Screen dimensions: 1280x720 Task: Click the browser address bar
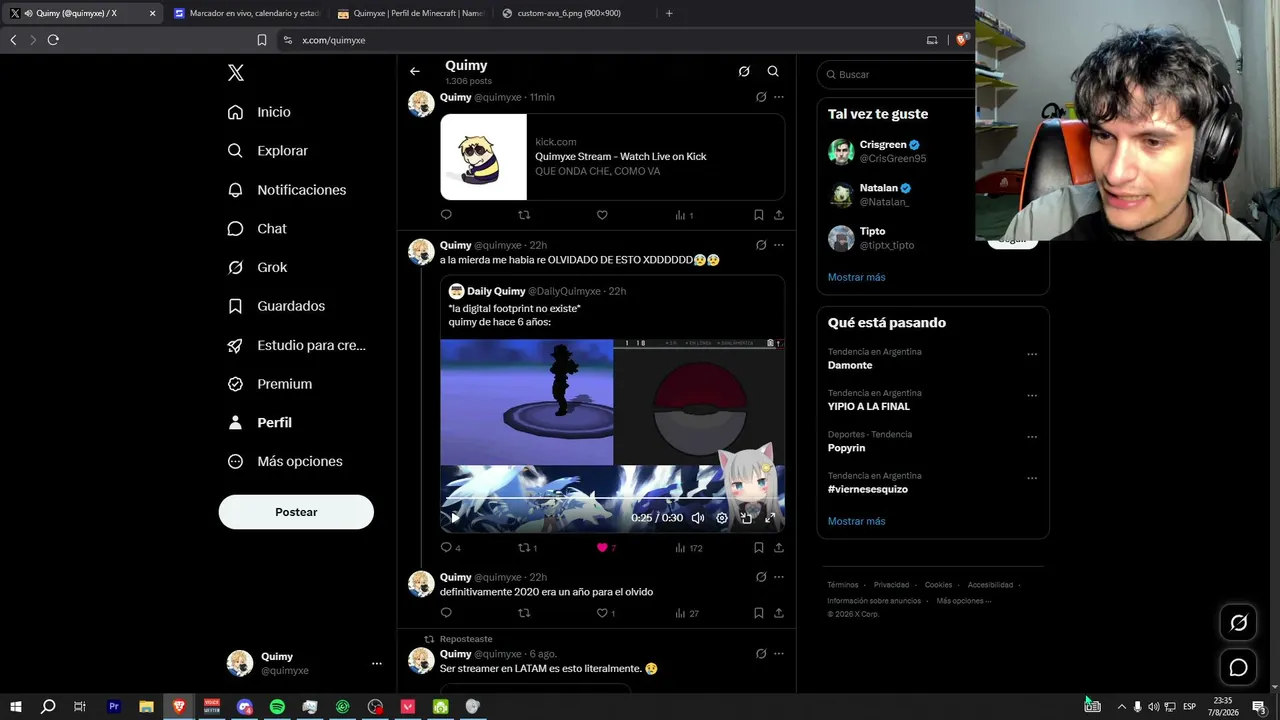pyautogui.click(x=600, y=40)
